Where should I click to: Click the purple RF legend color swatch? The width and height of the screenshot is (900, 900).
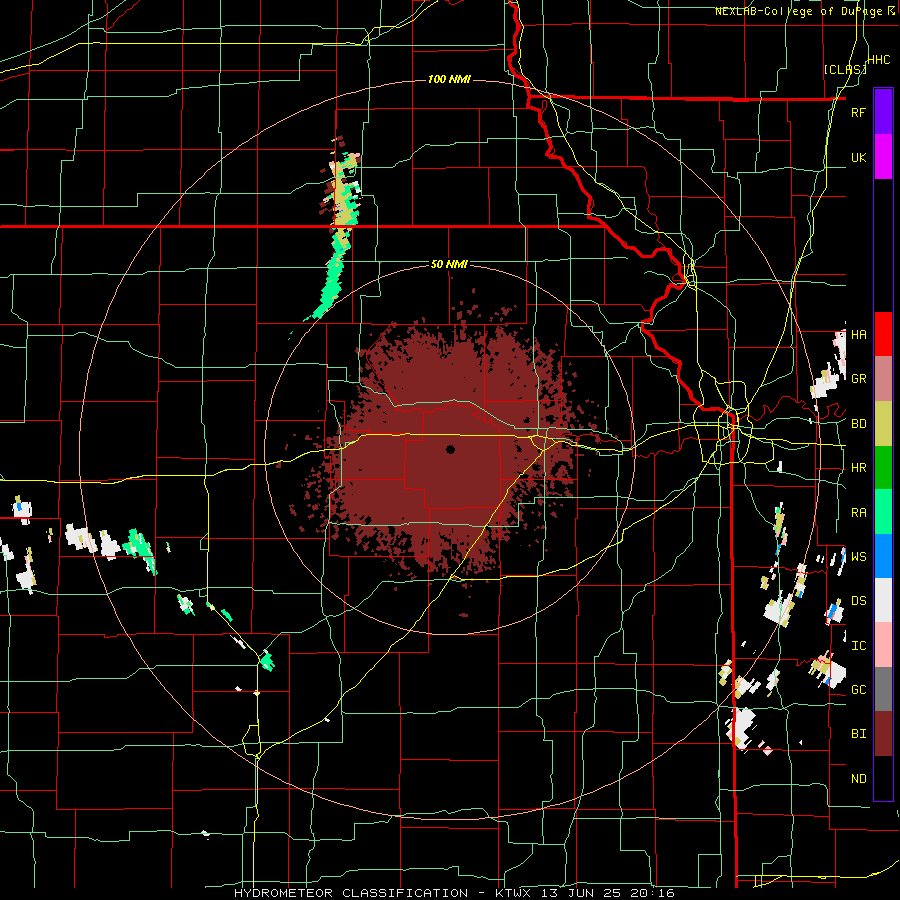pos(883,111)
